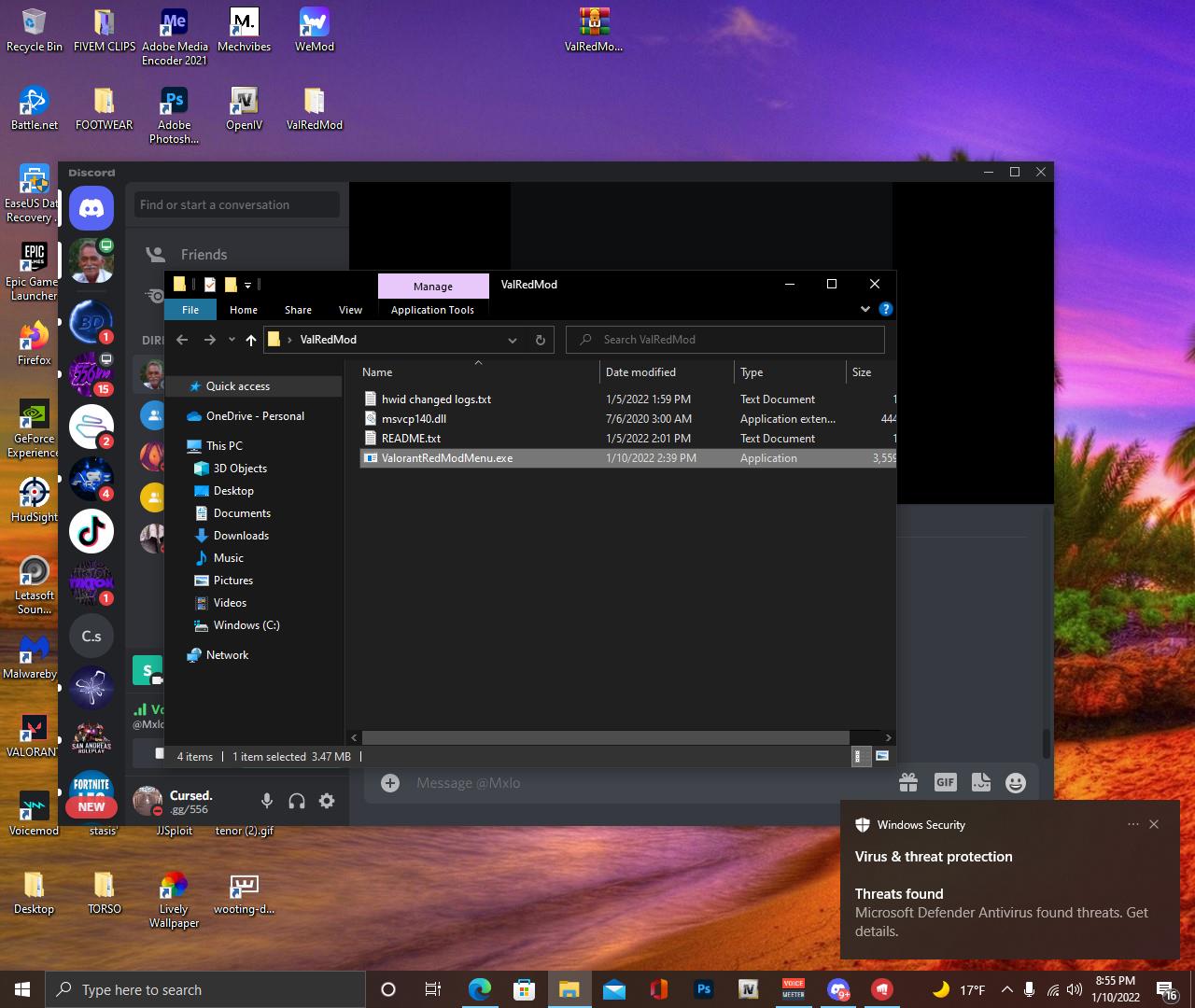Go up one folder level
The image size is (1195, 1008).
click(250, 340)
